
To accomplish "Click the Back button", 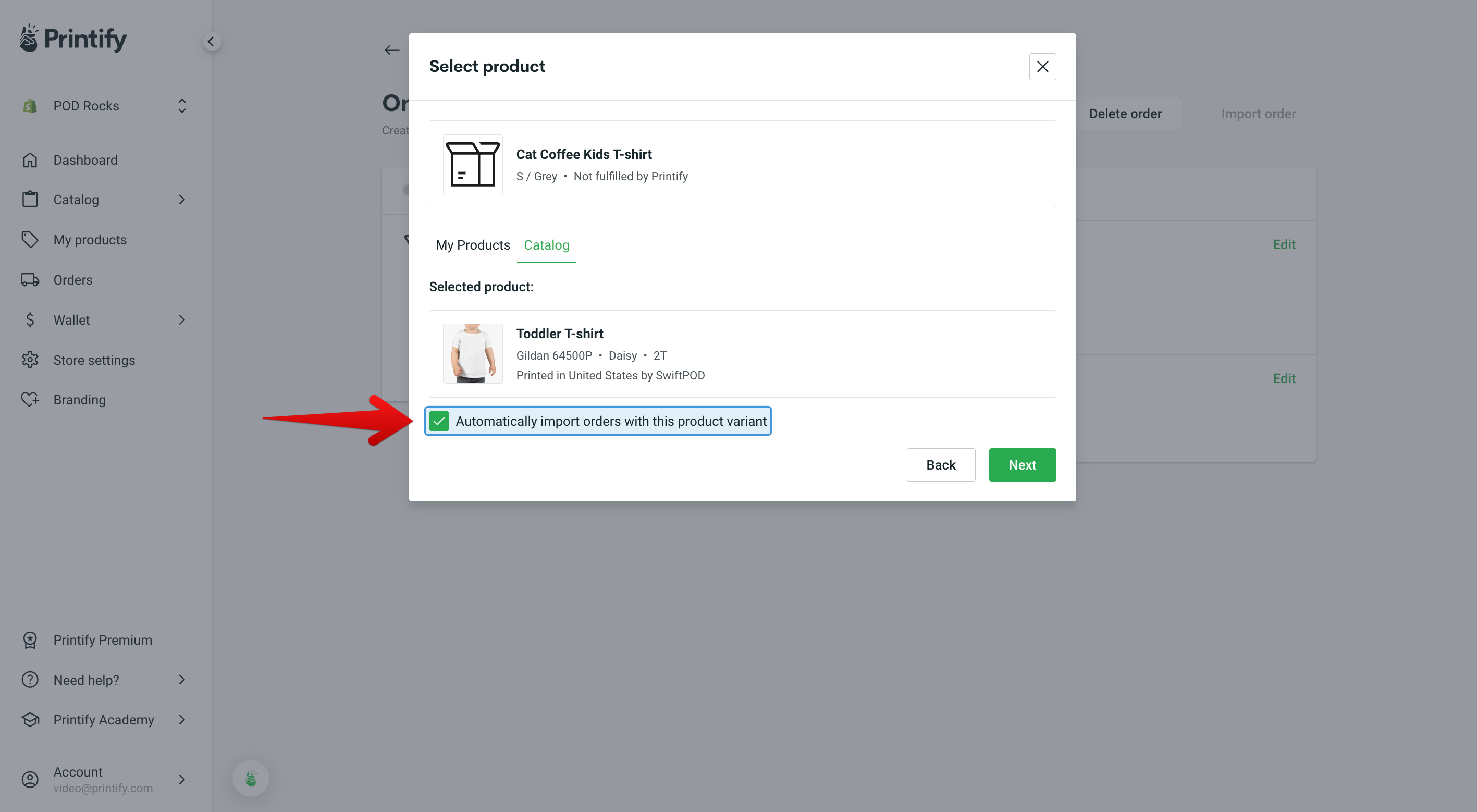I will [x=940, y=464].
